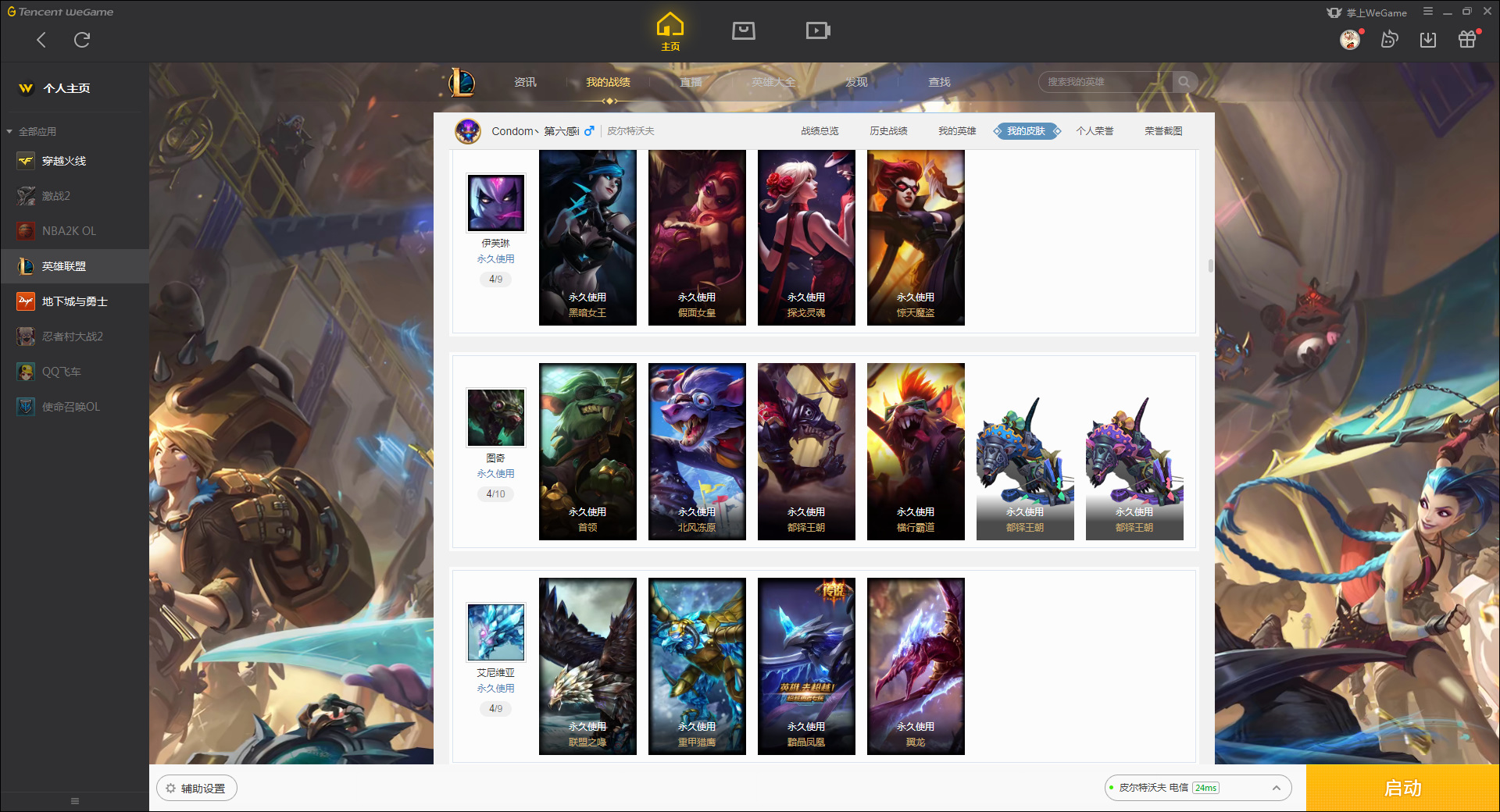
Task: Open the 联盟之隼 skin card
Action: pos(587,666)
